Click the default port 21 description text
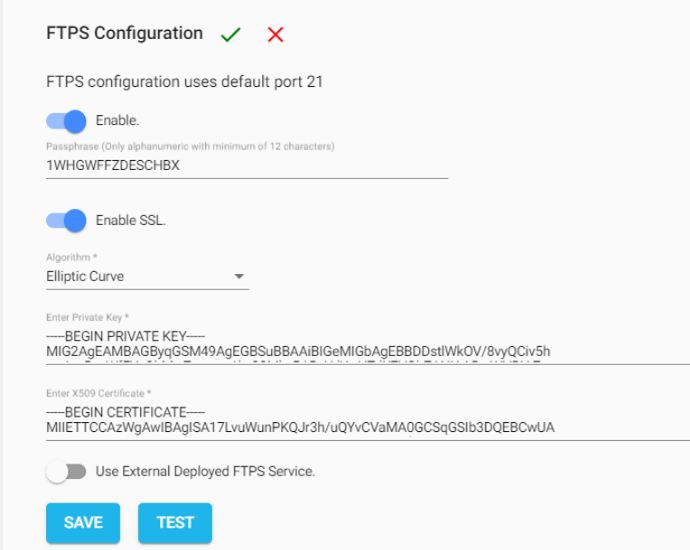The height and width of the screenshot is (550, 690). 184,82
